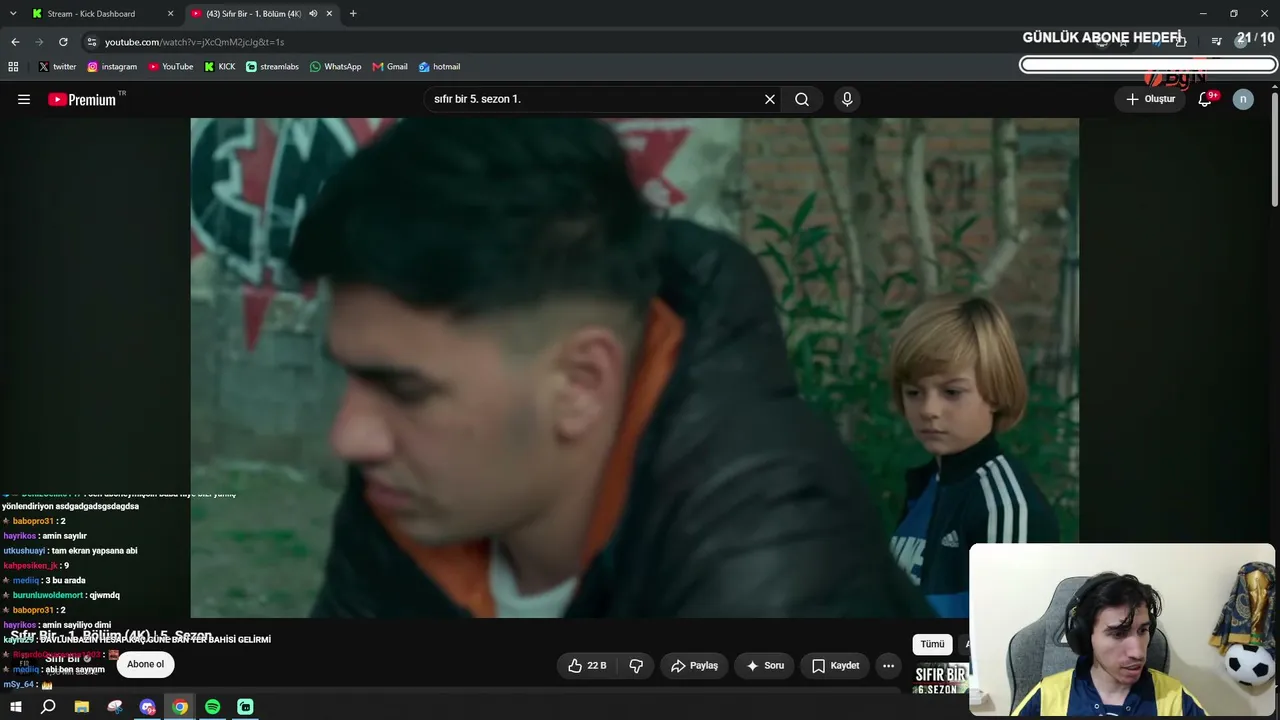View site information icon in address bar
The image size is (1280, 720).
[92, 42]
